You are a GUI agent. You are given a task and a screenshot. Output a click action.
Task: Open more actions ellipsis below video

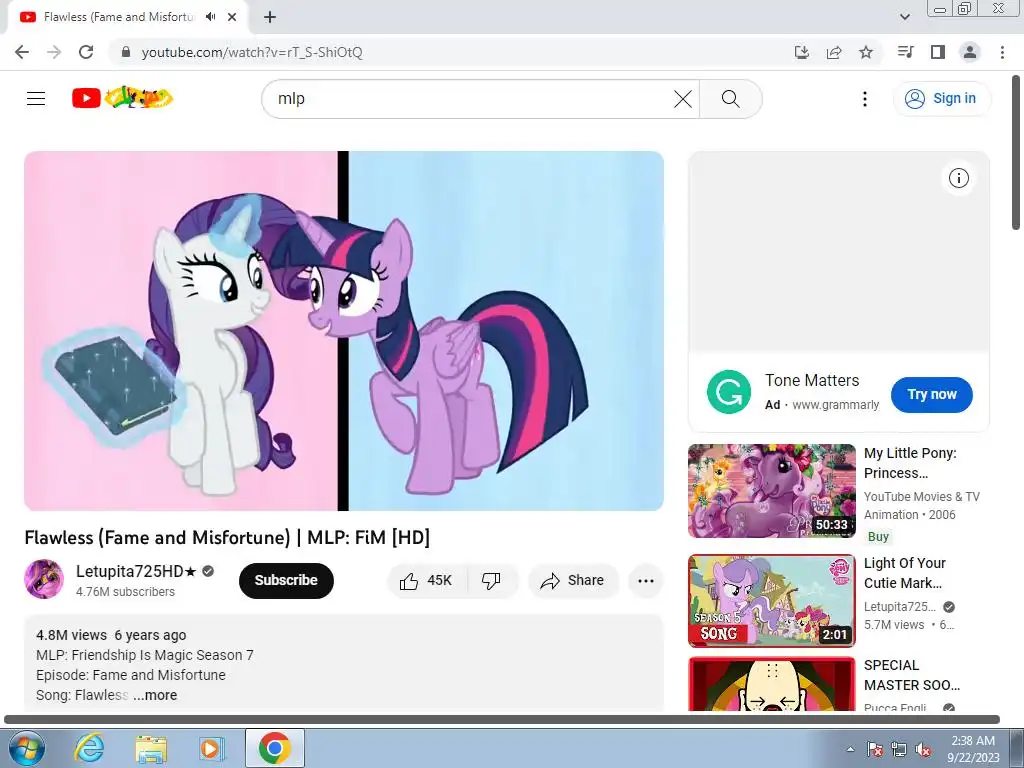(646, 581)
